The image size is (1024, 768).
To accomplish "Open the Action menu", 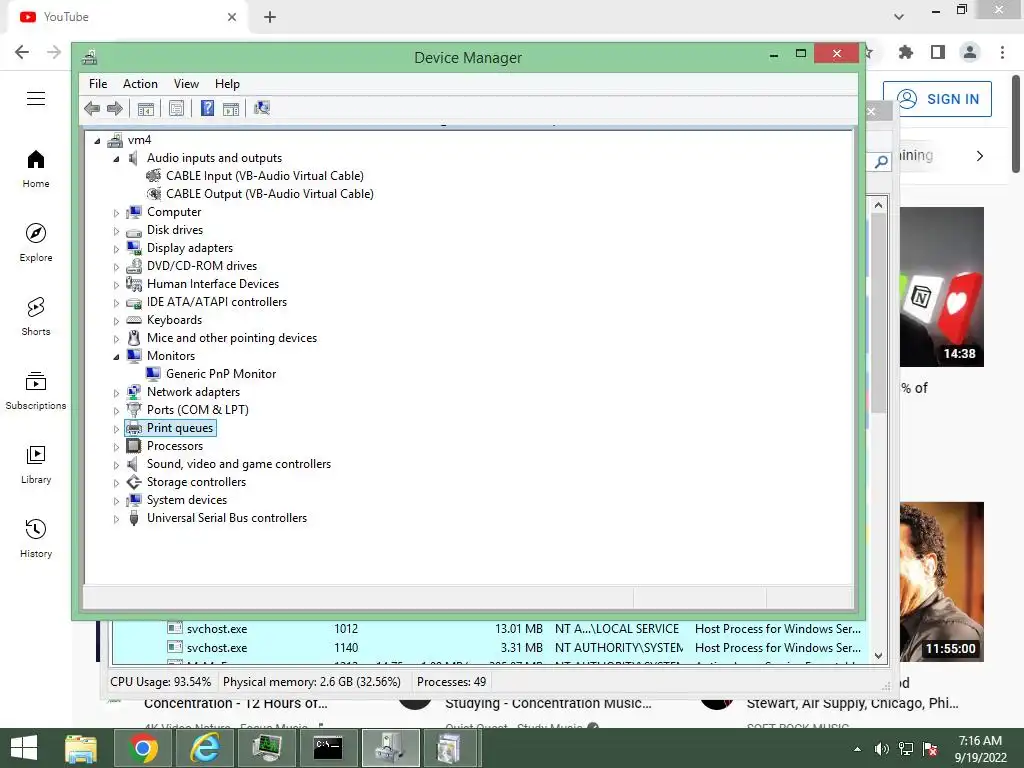I will (140, 84).
